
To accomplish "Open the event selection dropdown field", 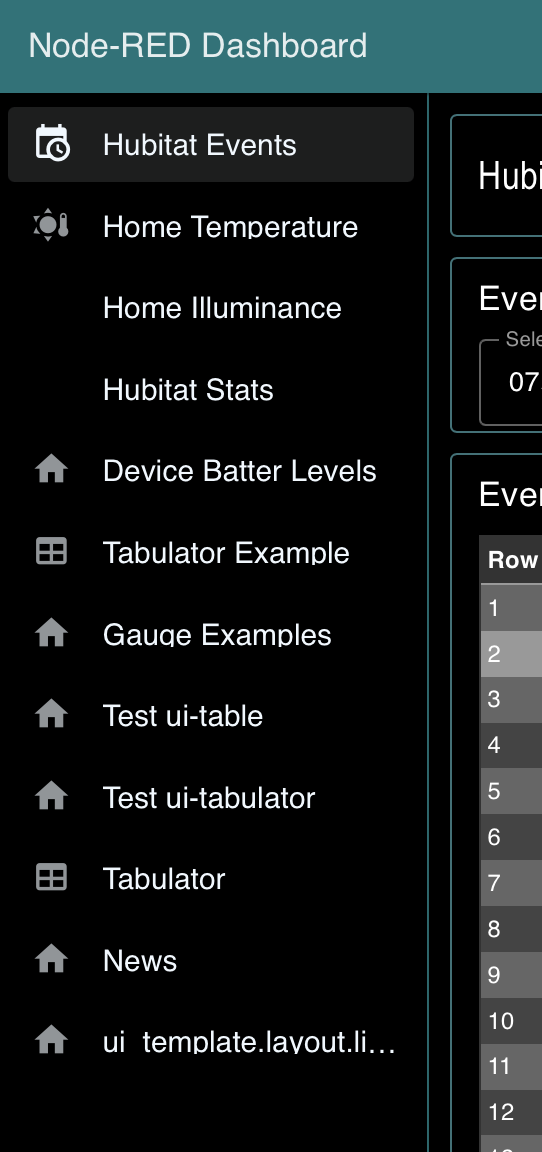I will [511, 382].
